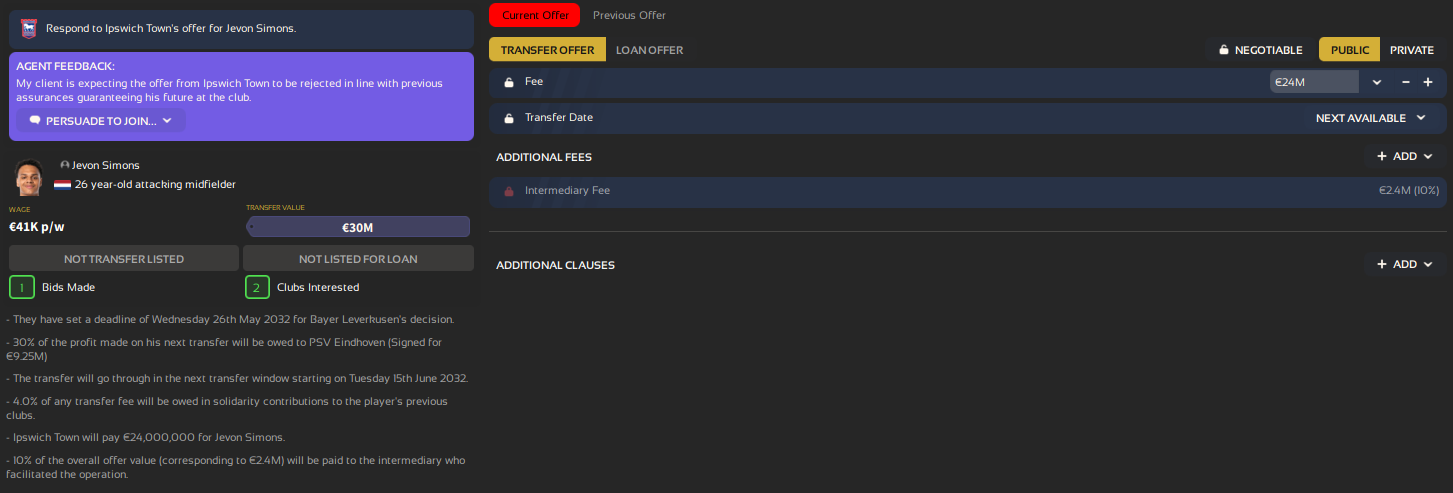Click the €30M transfer value bar
1453x493 pixels.
point(358,227)
